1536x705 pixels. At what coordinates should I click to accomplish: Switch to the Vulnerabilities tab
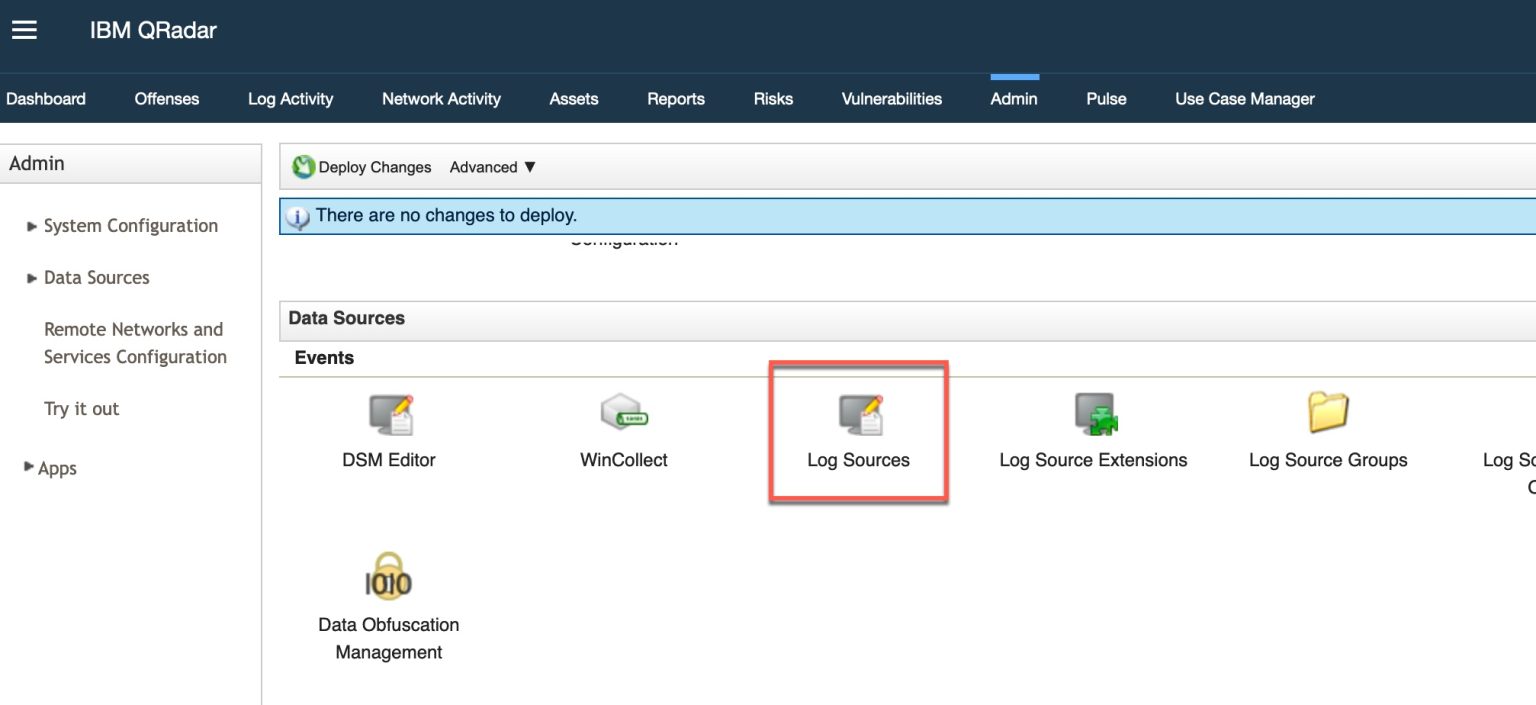click(x=890, y=98)
